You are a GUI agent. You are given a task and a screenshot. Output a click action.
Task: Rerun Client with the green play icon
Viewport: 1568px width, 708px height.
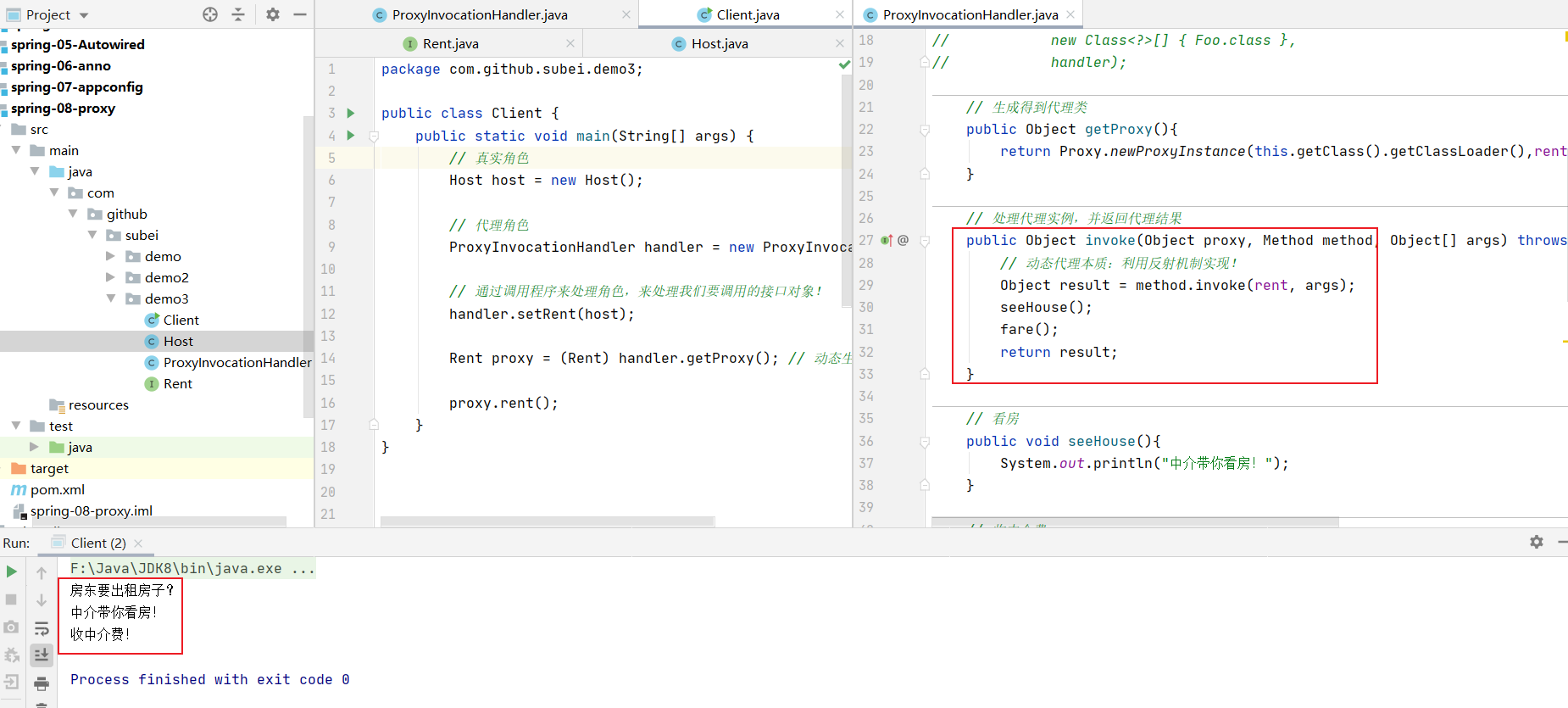pos(12,571)
